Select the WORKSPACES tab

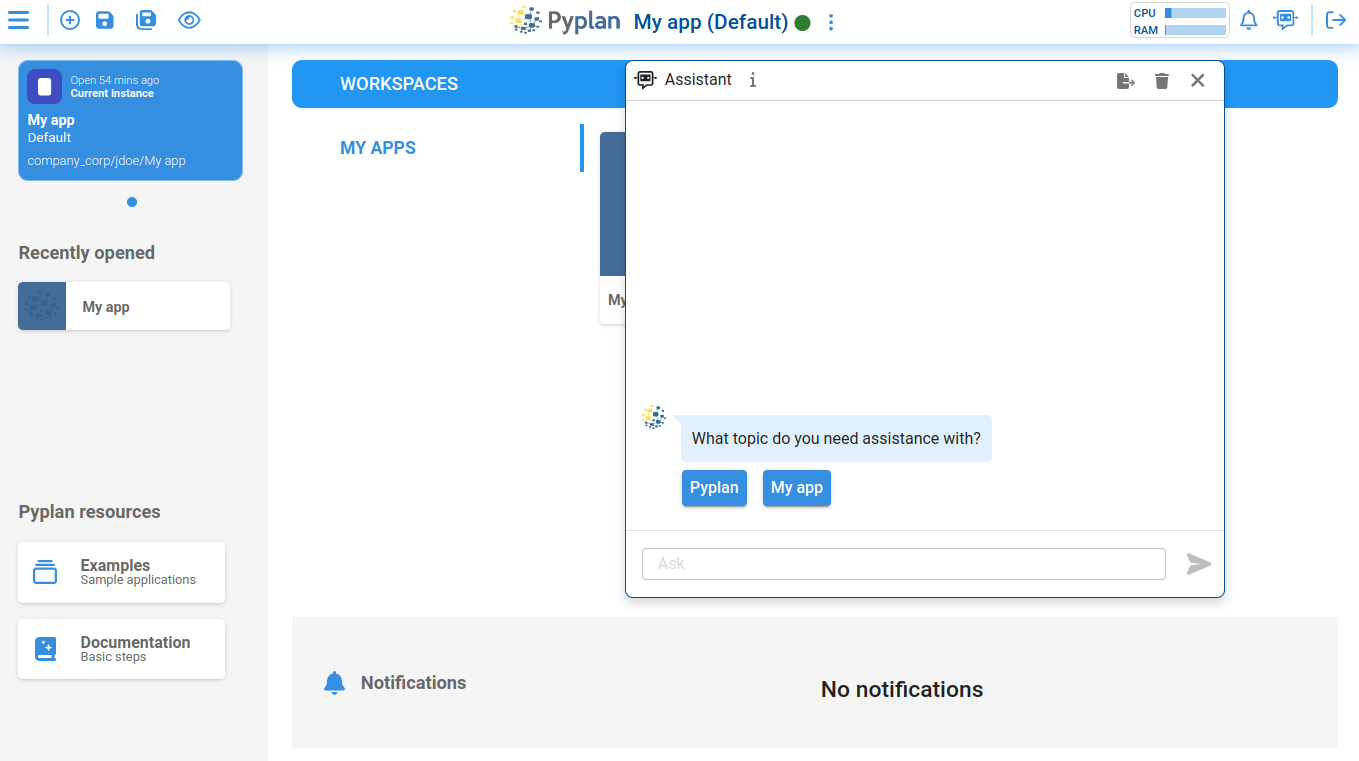point(399,84)
